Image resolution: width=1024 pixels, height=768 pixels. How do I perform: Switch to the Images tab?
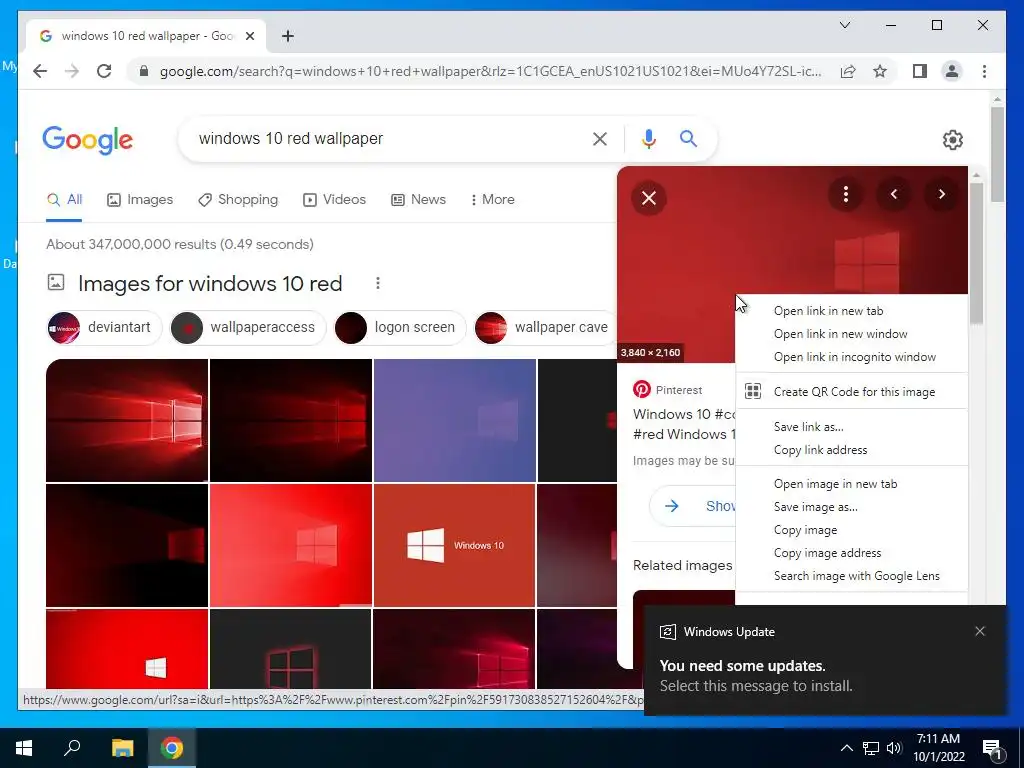(x=140, y=200)
